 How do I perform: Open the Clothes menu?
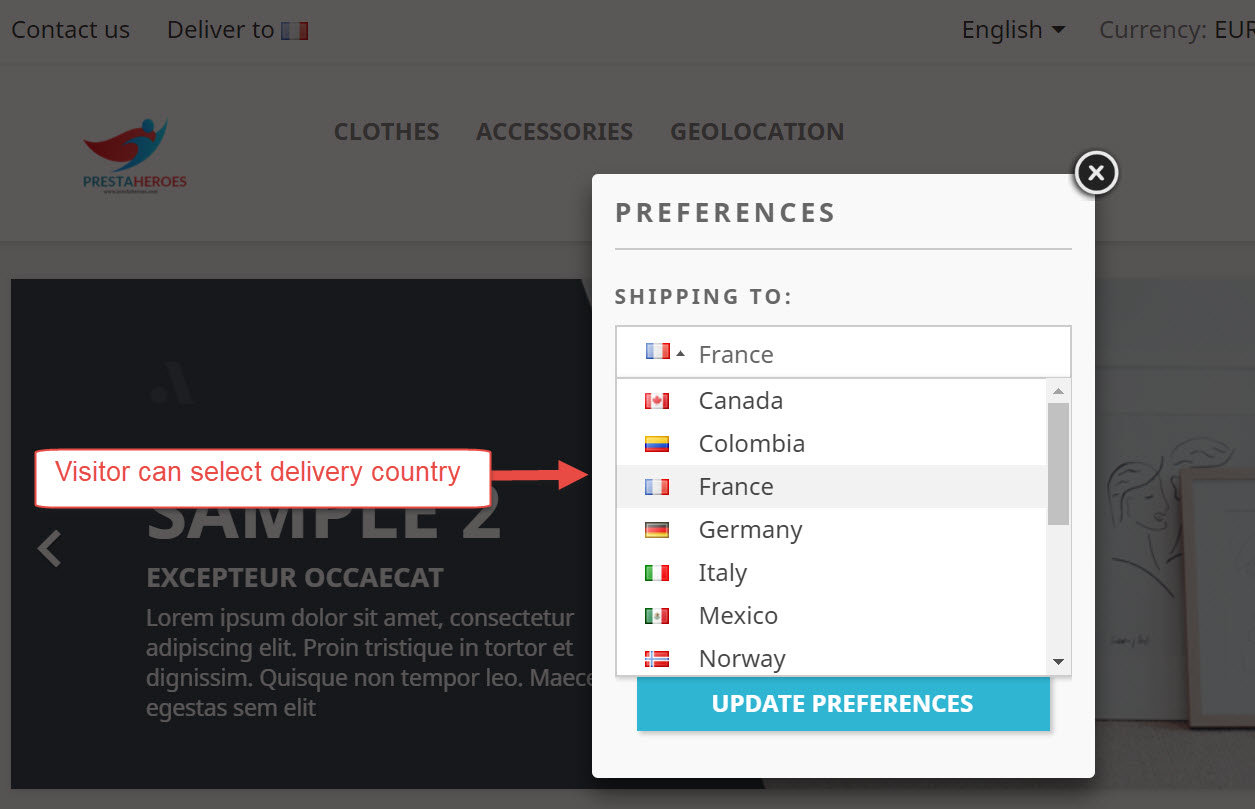click(386, 132)
